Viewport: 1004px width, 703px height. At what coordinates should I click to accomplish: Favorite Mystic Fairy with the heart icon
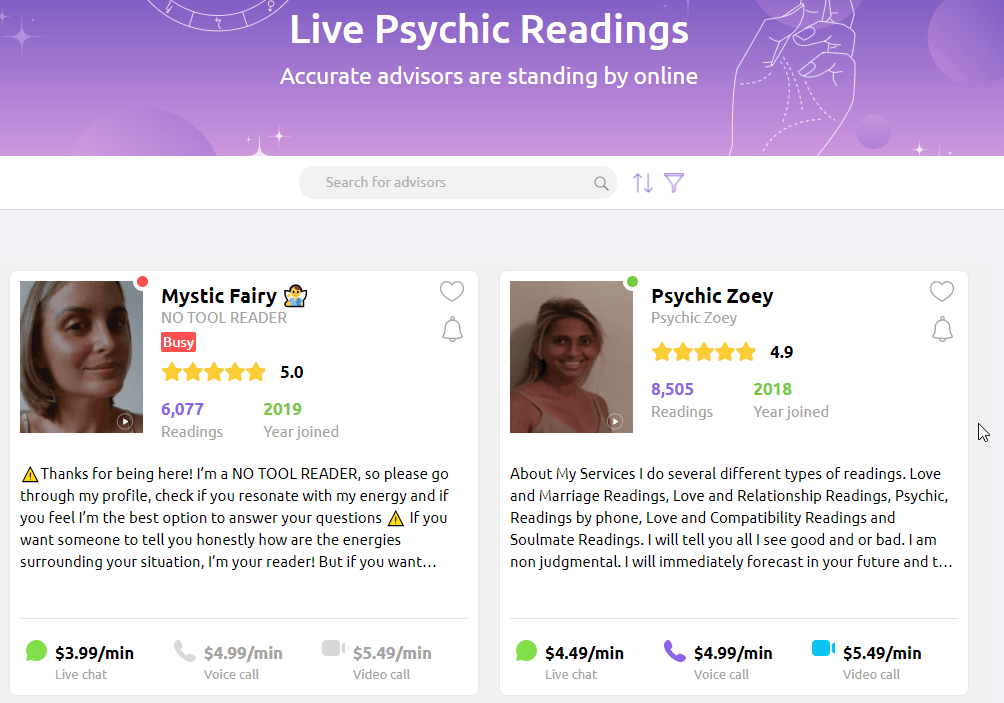(452, 291)
